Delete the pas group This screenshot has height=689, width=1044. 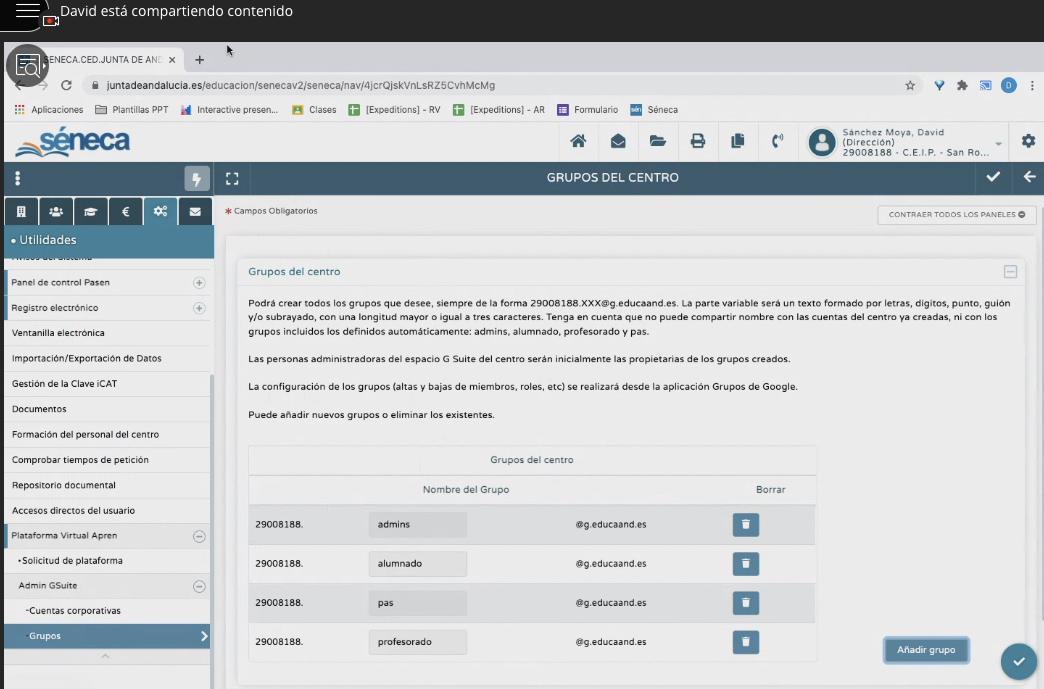point(746,603)
